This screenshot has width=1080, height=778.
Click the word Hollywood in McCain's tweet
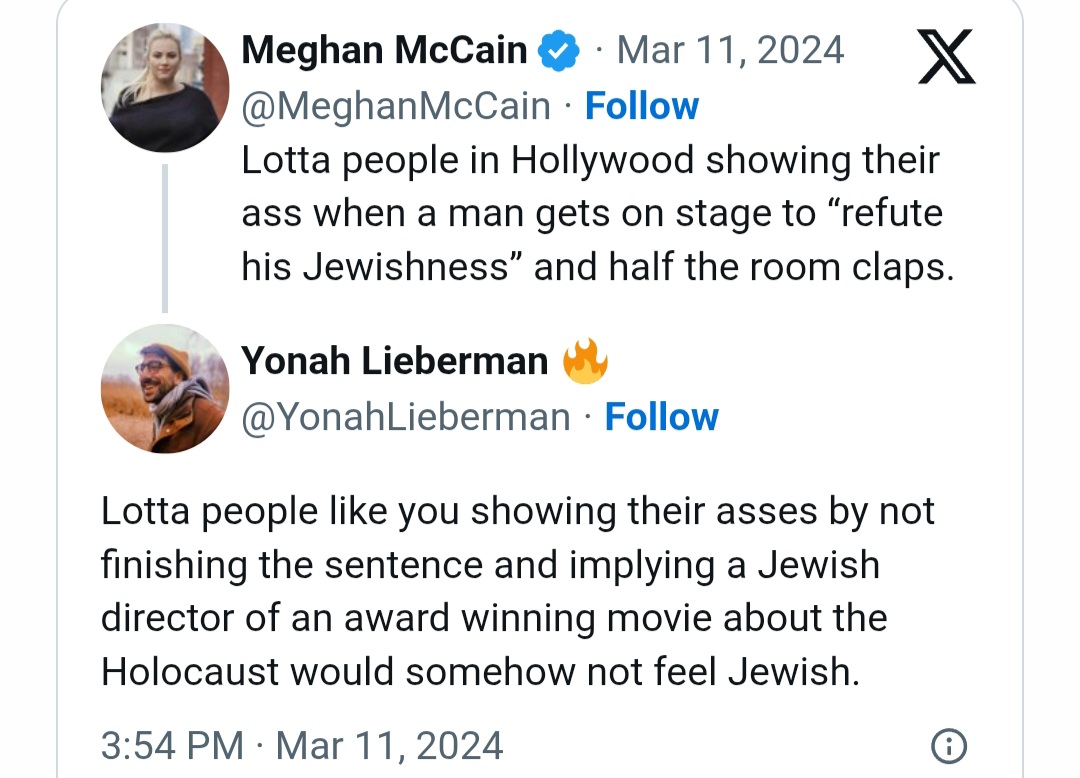[x=602, y=160]
